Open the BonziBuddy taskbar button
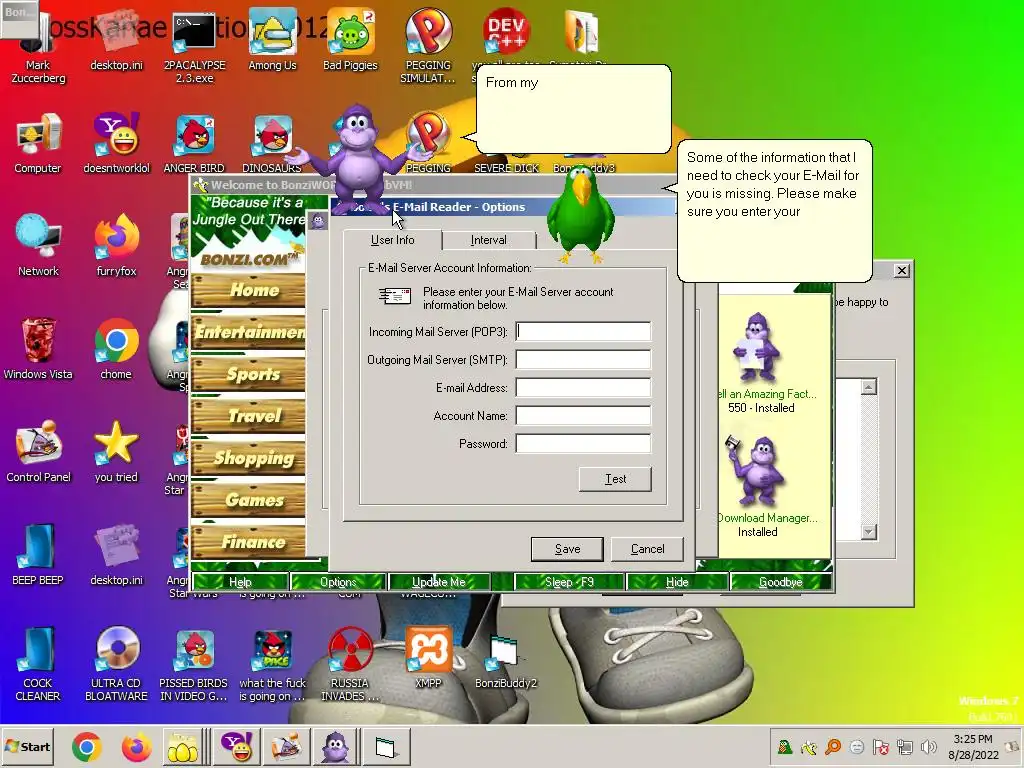This screenshot has width=1024, height=768. point(335,746)
